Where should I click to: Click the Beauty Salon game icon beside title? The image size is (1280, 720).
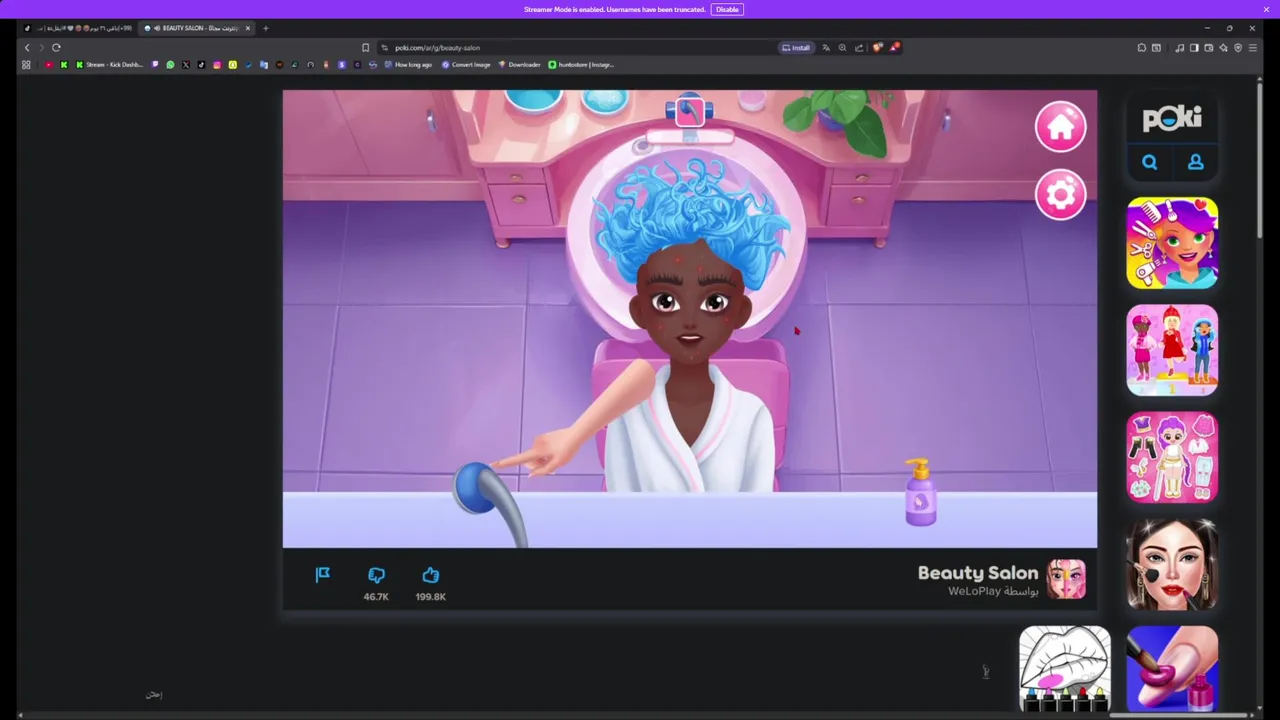tap(1066, 579)
